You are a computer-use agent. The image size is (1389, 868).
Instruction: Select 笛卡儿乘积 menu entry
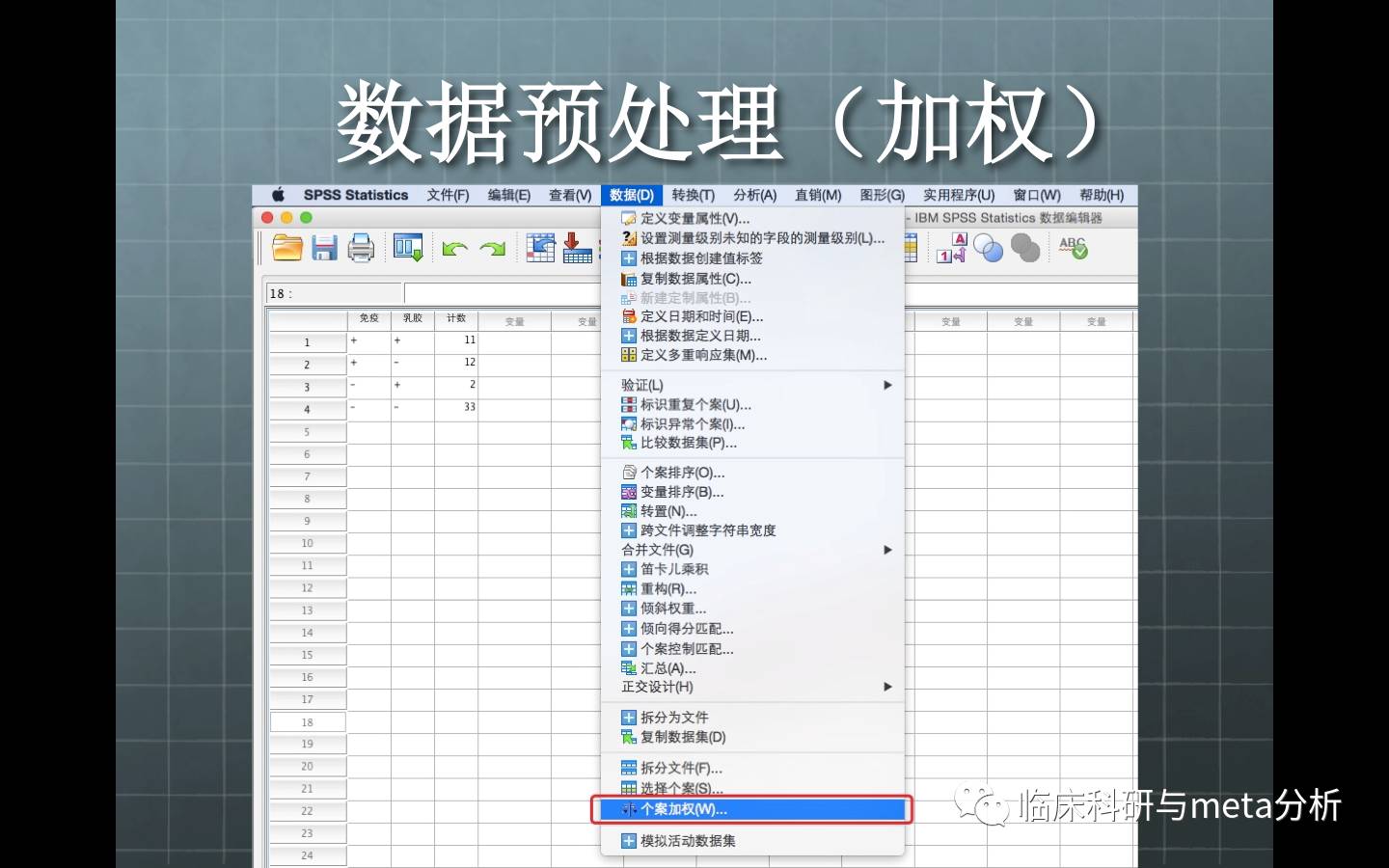pyautogui.click(x=752, y=569)
